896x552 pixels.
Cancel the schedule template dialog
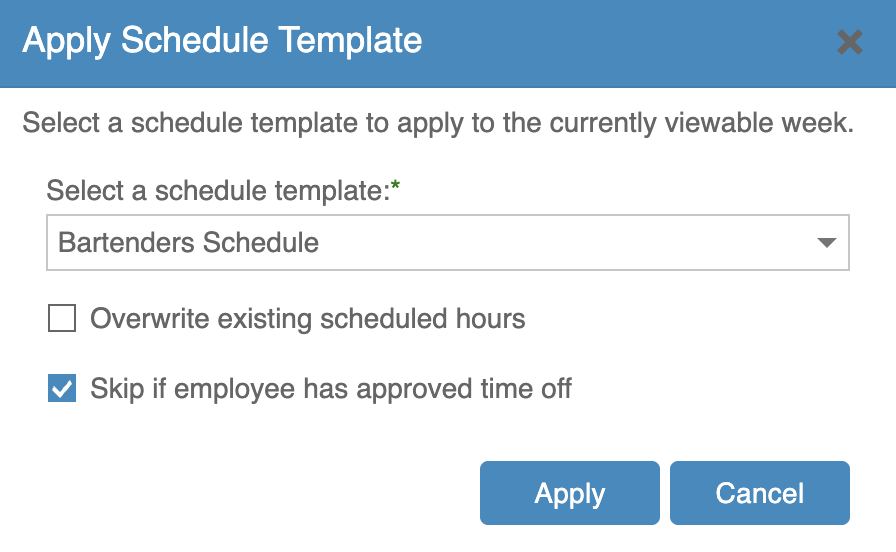[759, 493]
